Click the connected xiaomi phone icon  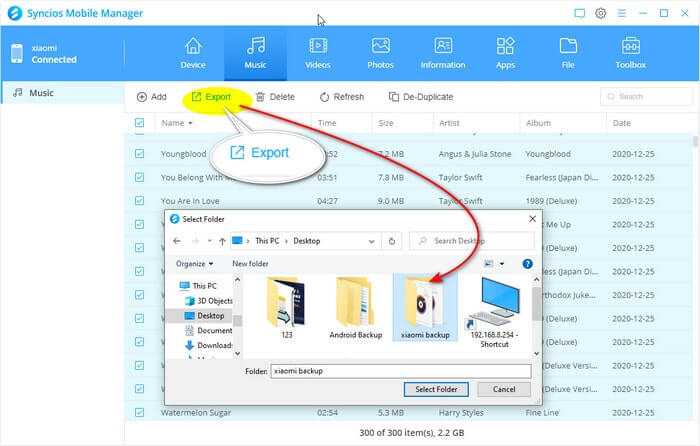(17, 54)
